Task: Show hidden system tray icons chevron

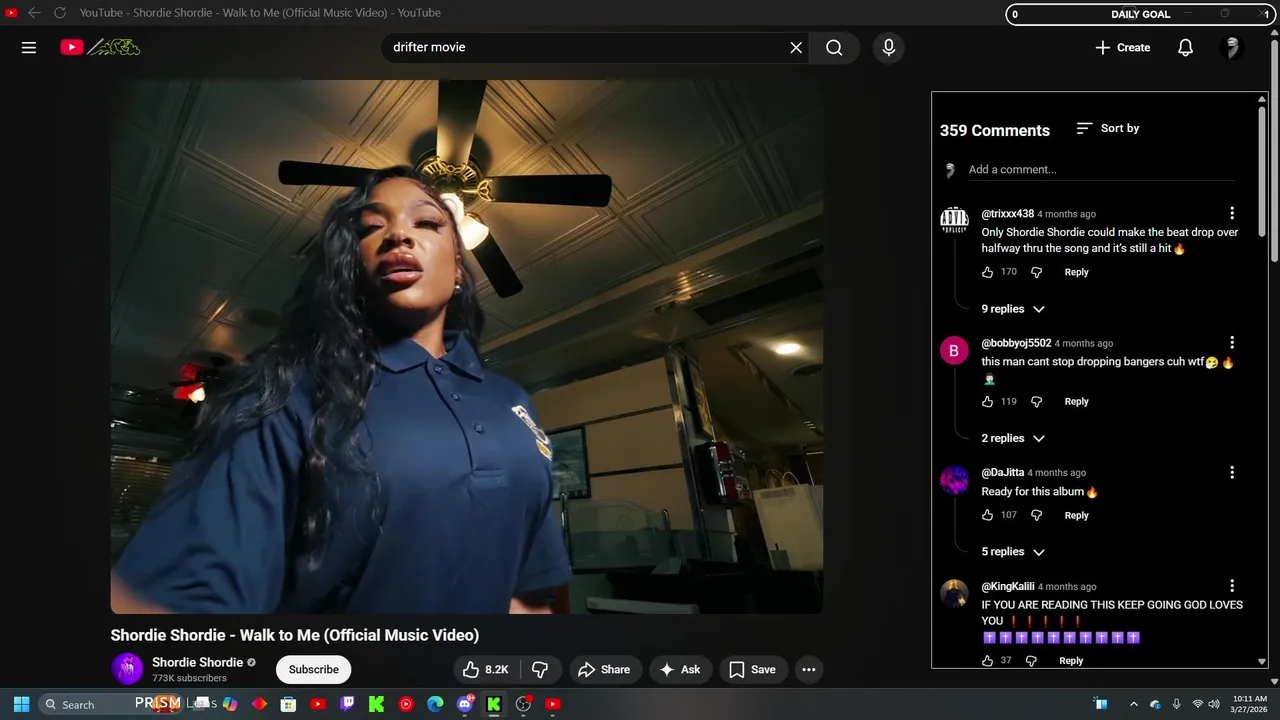Action: (x=1133, y=704)
